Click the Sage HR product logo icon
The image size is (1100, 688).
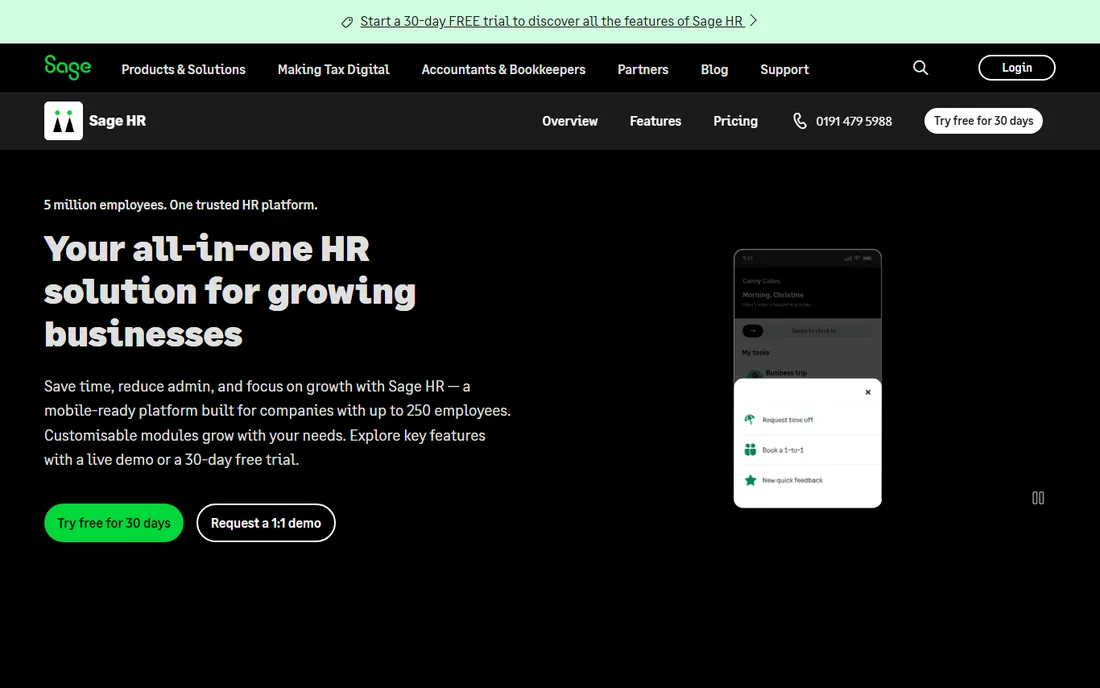click(x=63, y=121)
